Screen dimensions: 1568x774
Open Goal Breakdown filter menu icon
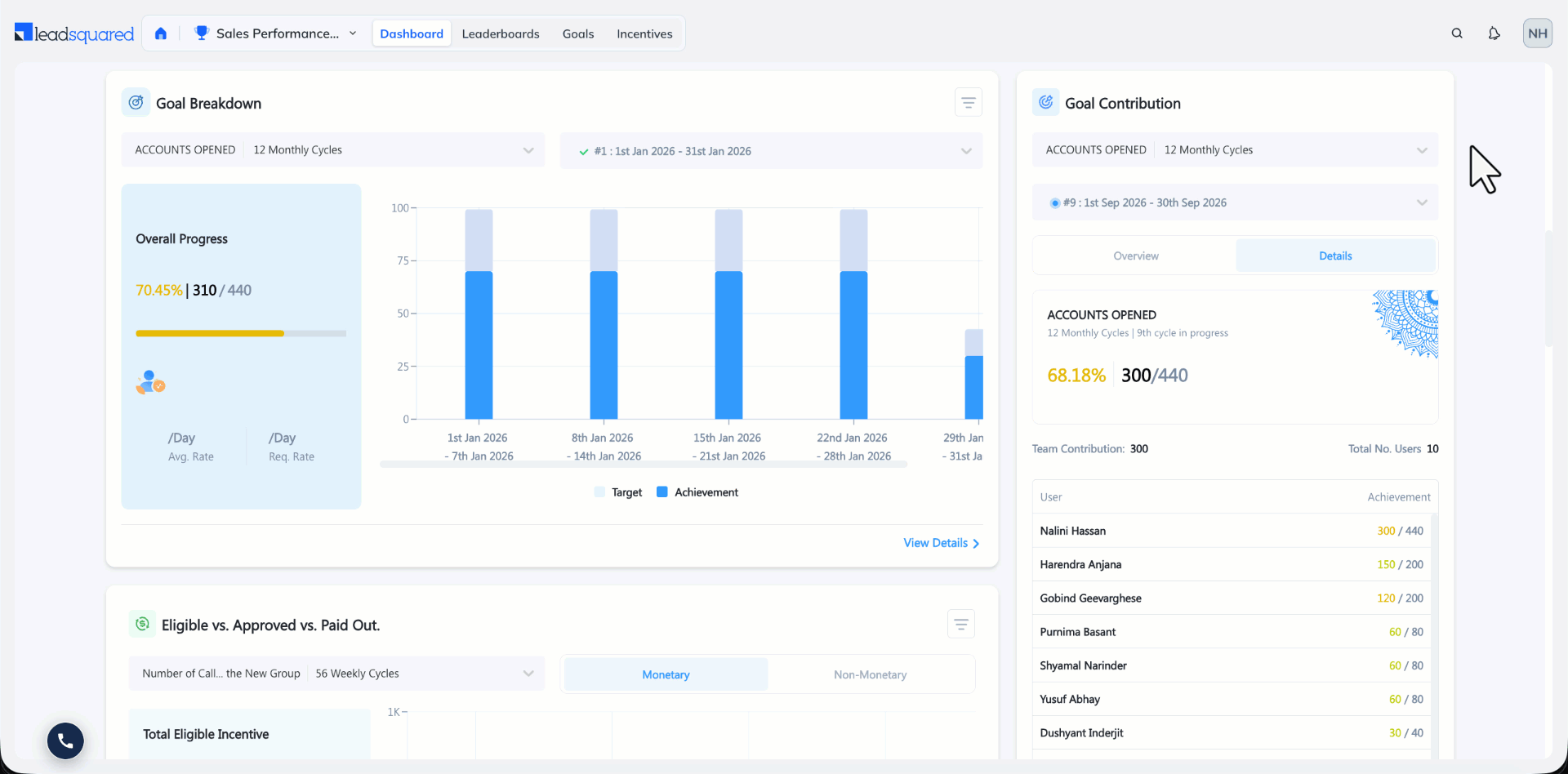coord(969,103)
